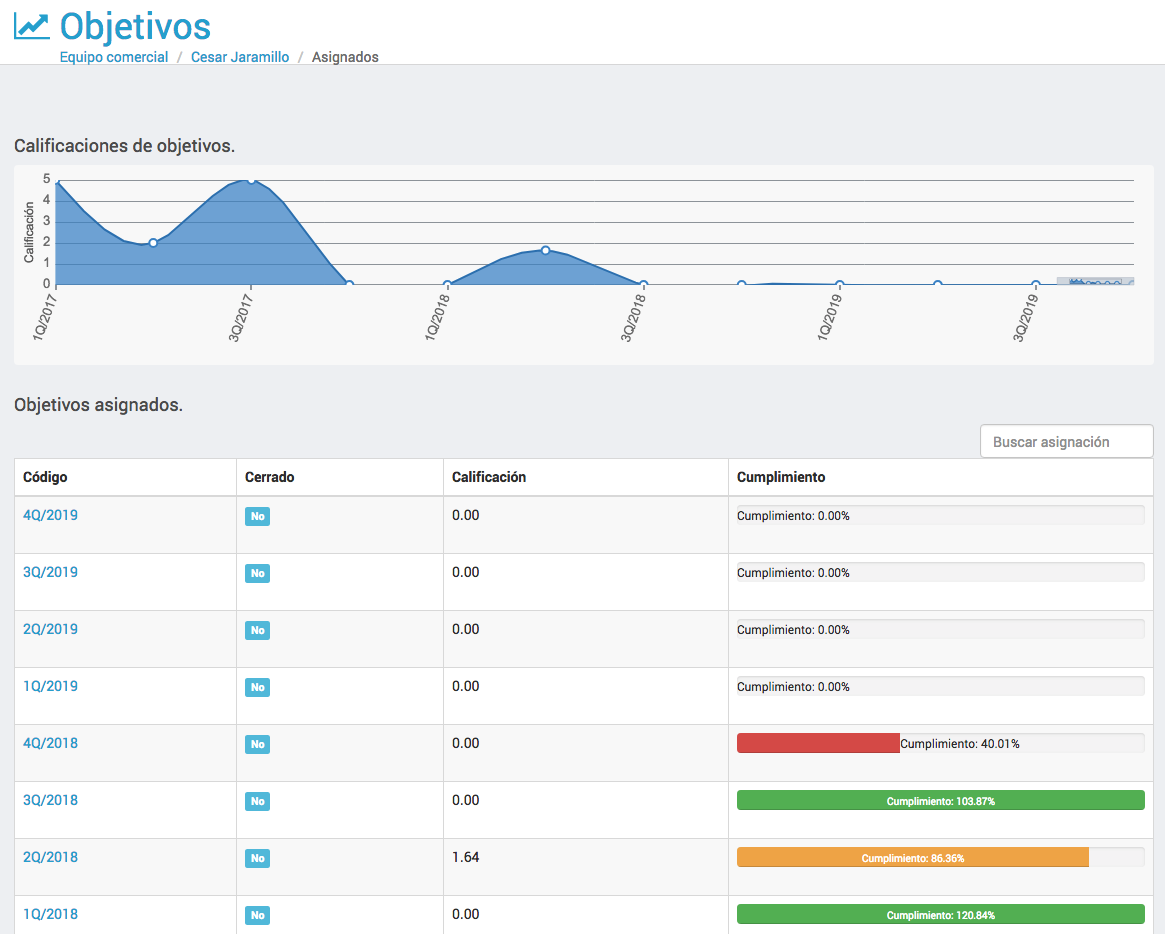Viewport: 1165px width, 934px height.
Task: Click the 0.00% progress bar for 1Q/2019
Action: (941, 687)
